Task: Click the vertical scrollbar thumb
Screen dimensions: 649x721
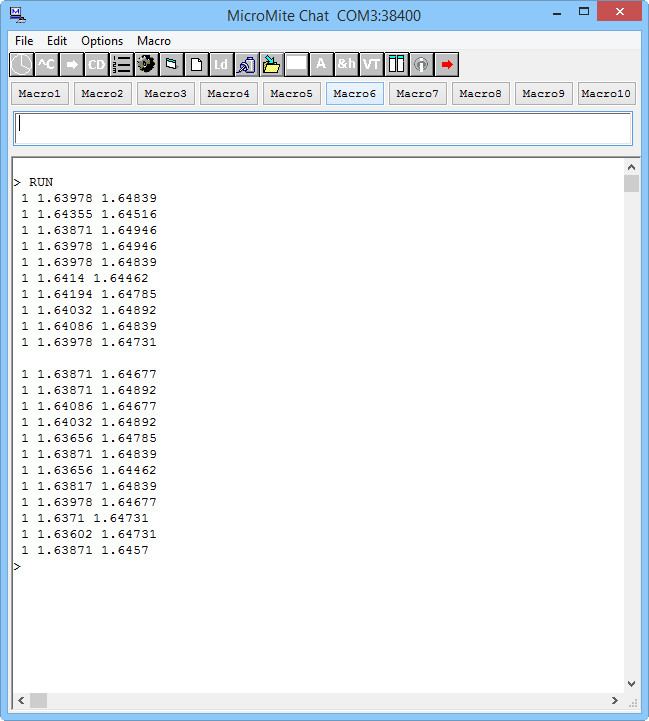Action: [x=632, y=183]
